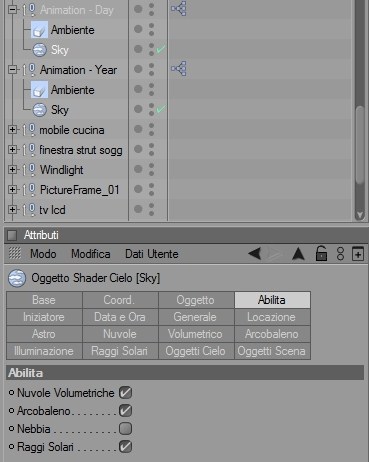Switch to the Nuvole tab

click(x=120, y=334)
